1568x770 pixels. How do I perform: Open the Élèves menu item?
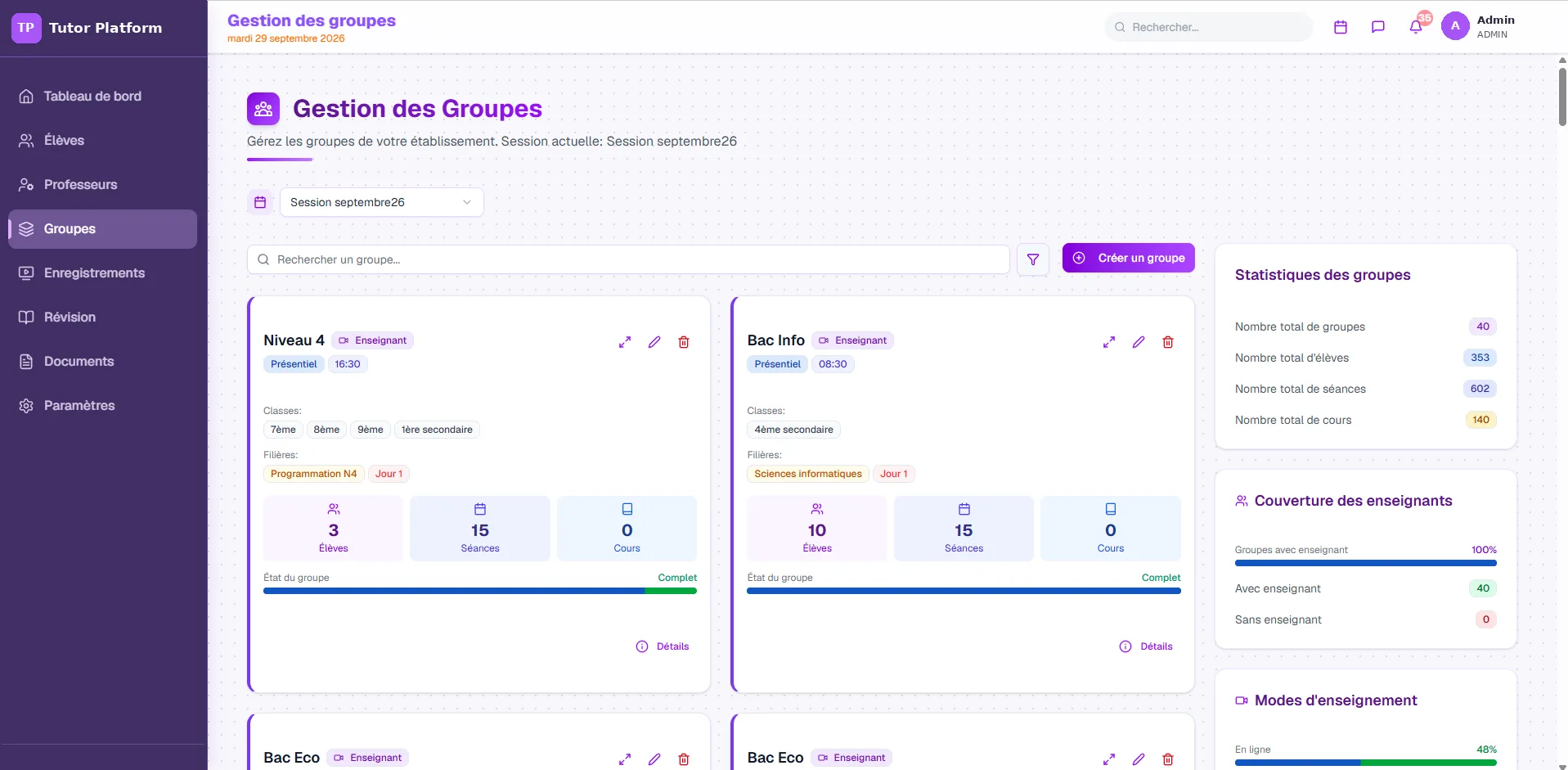[102, 141]
